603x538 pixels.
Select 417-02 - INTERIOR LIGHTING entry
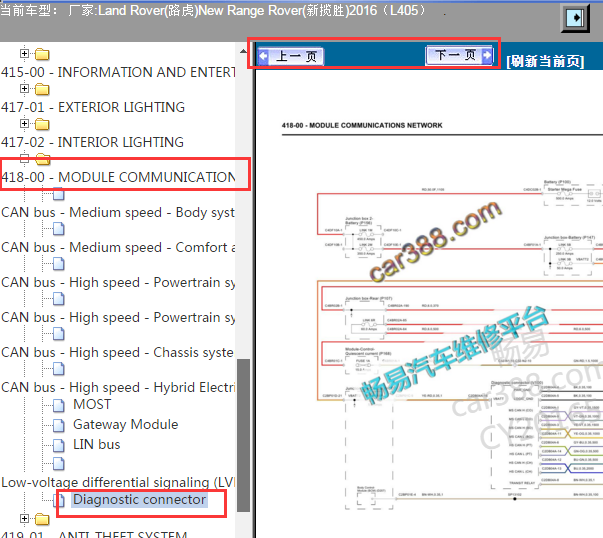[x=92, y=142]
